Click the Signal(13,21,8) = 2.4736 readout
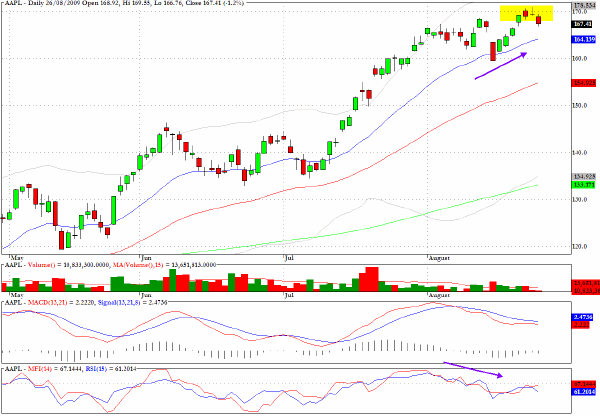This screenshot has width=600, height=416. 132,302
